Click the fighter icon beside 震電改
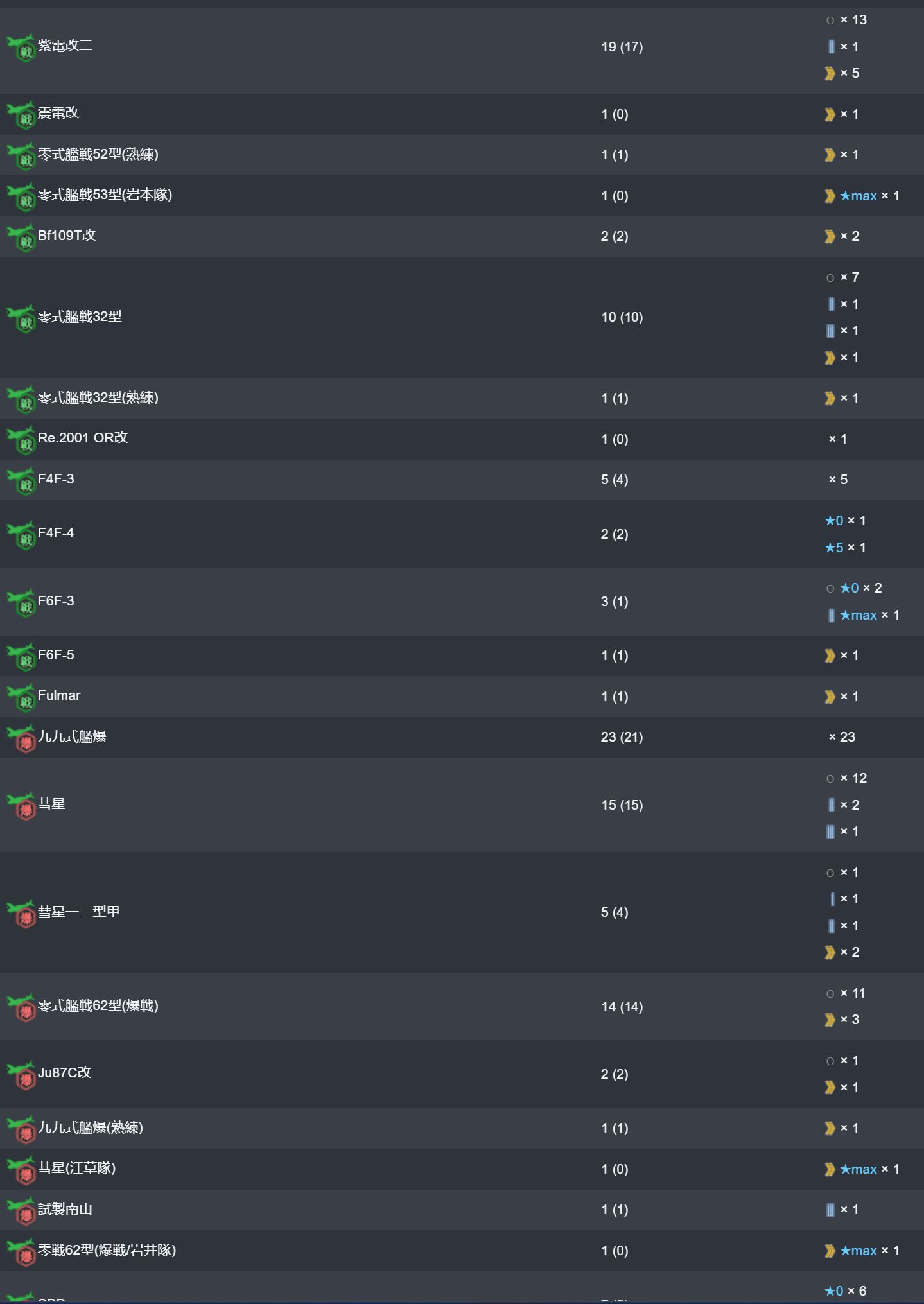 tap(21, 115)
